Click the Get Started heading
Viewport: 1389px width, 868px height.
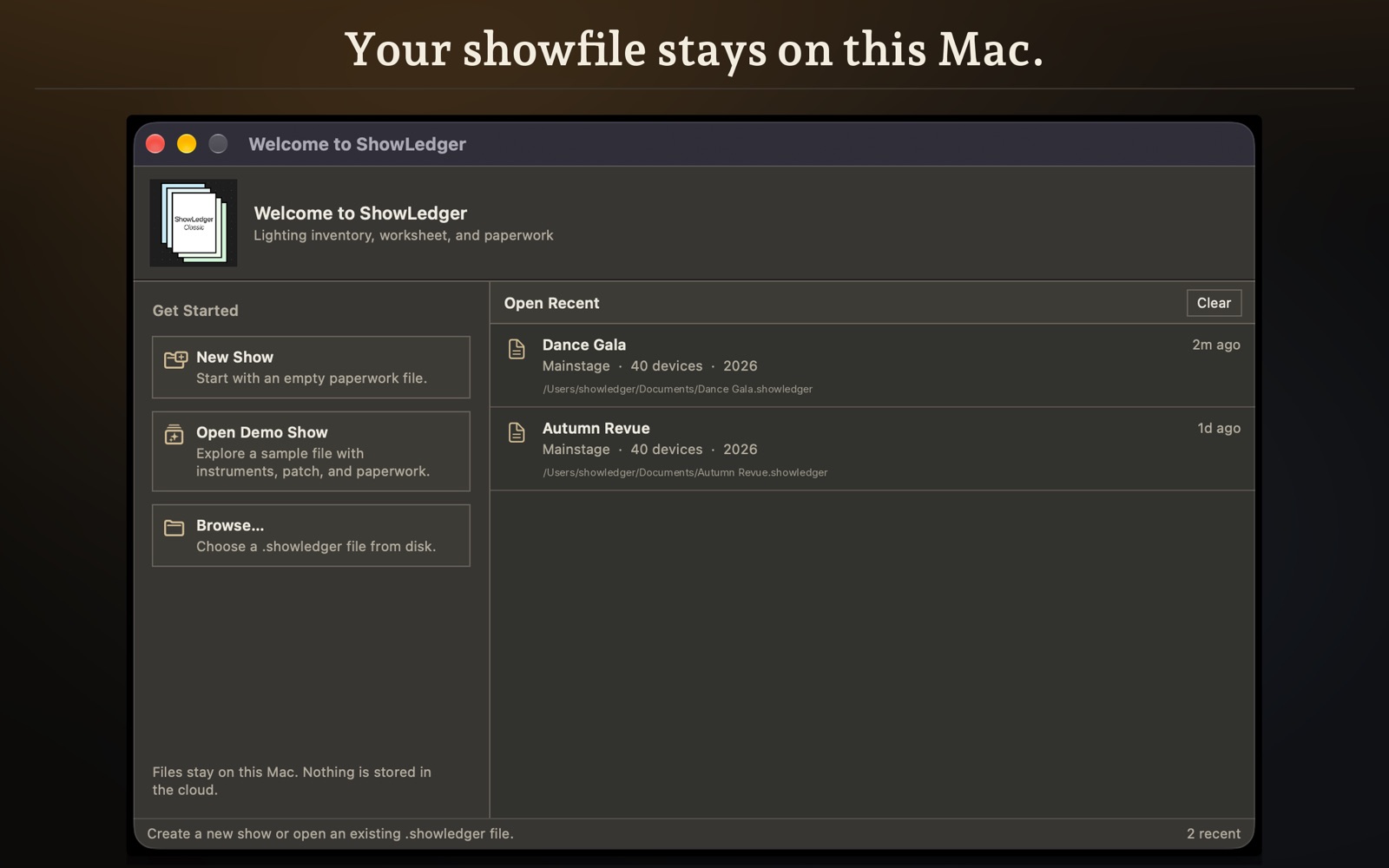[x=195, y=311]
